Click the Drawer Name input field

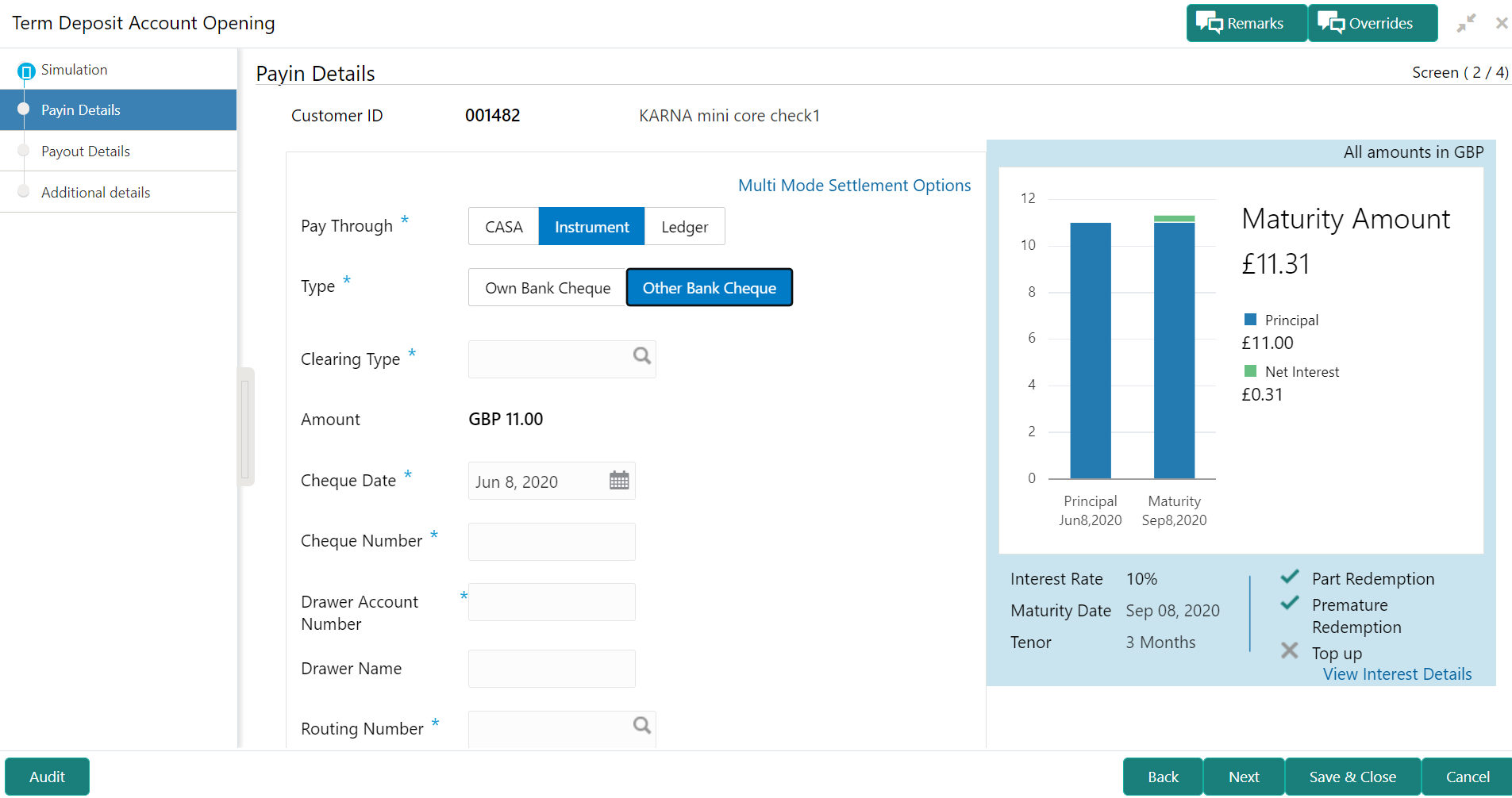click(552, 669)
